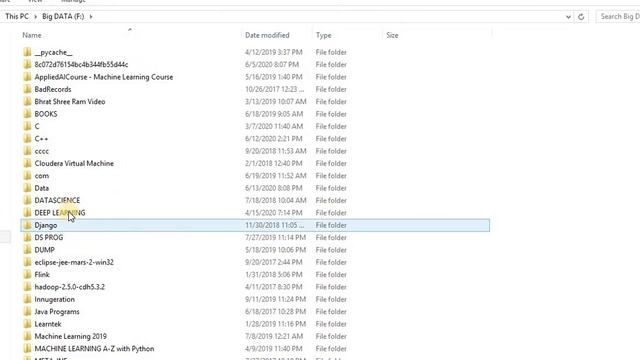Click date 1/31/2018 5:06 PM
640x360 pixels.
[273, 274]
